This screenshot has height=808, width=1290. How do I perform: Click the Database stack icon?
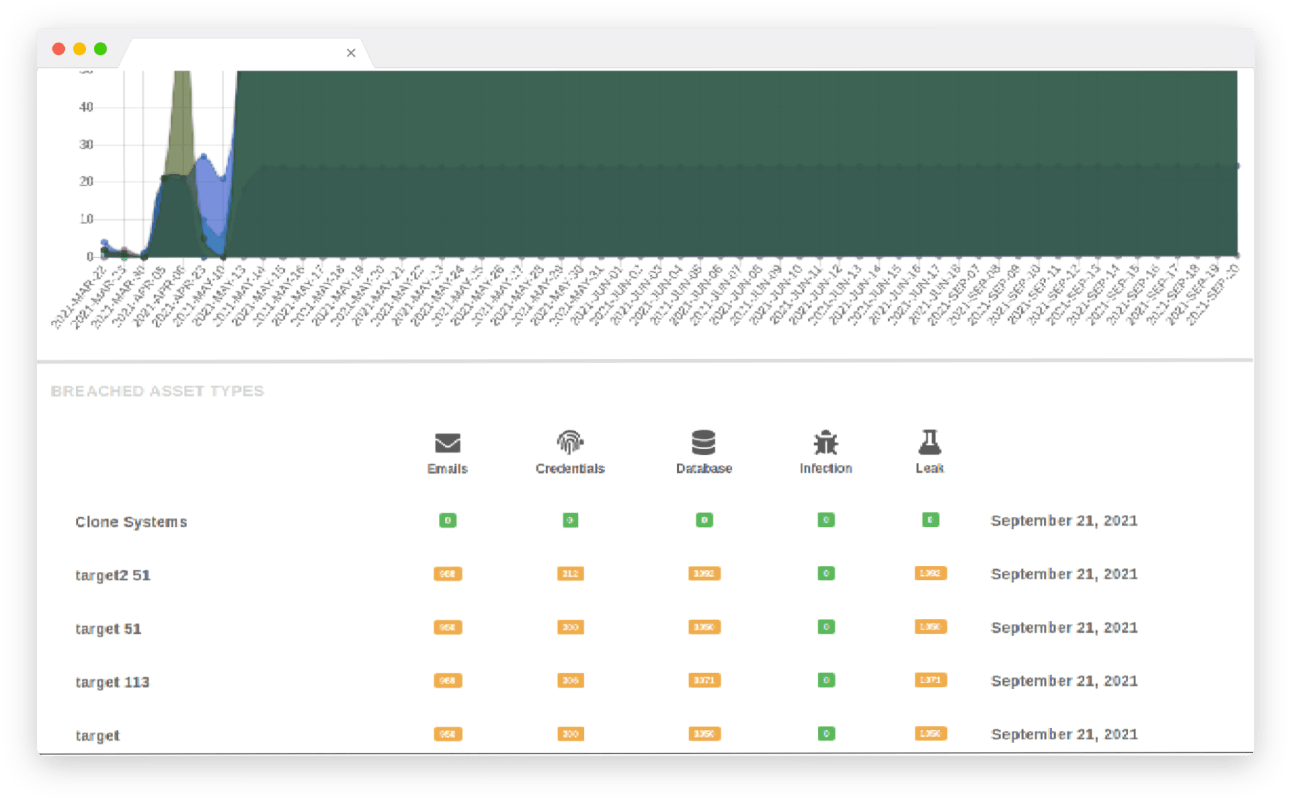pyautogui.click(x=704, y=442)
